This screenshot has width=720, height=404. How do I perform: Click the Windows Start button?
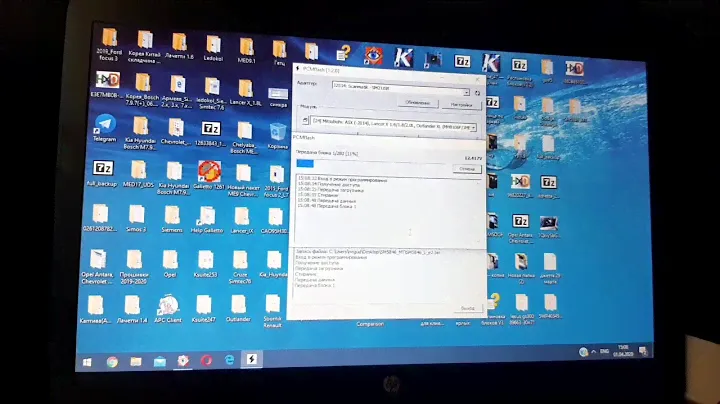click(x=85, y=361)
